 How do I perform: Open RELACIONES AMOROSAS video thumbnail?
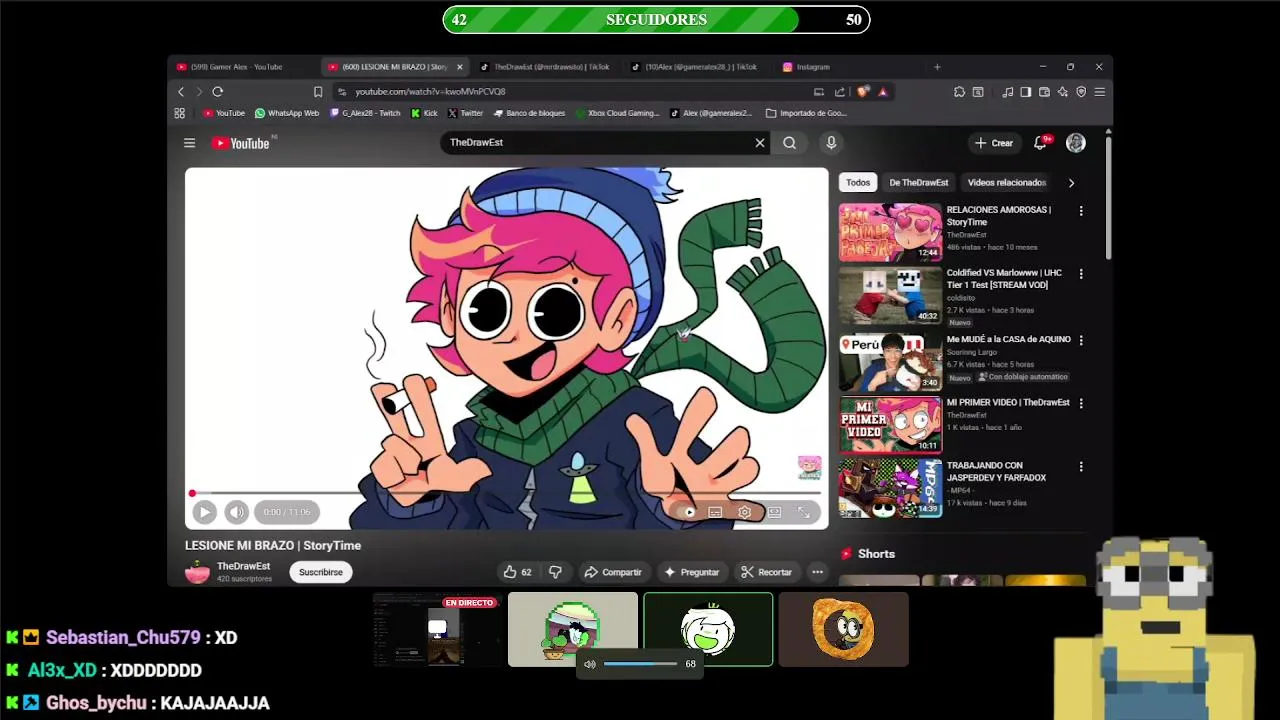click(x=890, y=232)
